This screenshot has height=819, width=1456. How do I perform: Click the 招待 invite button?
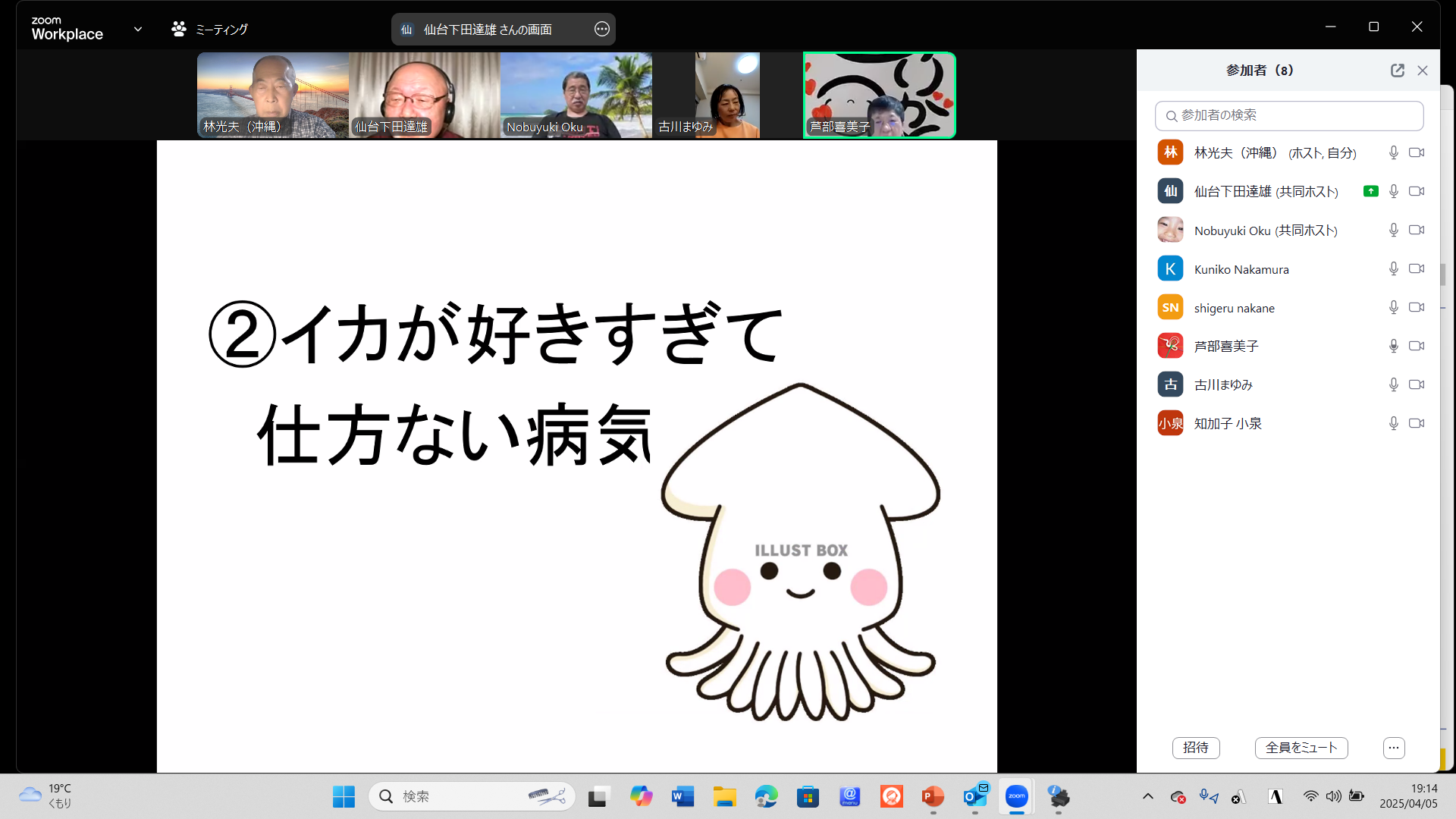coord(1196,748)
